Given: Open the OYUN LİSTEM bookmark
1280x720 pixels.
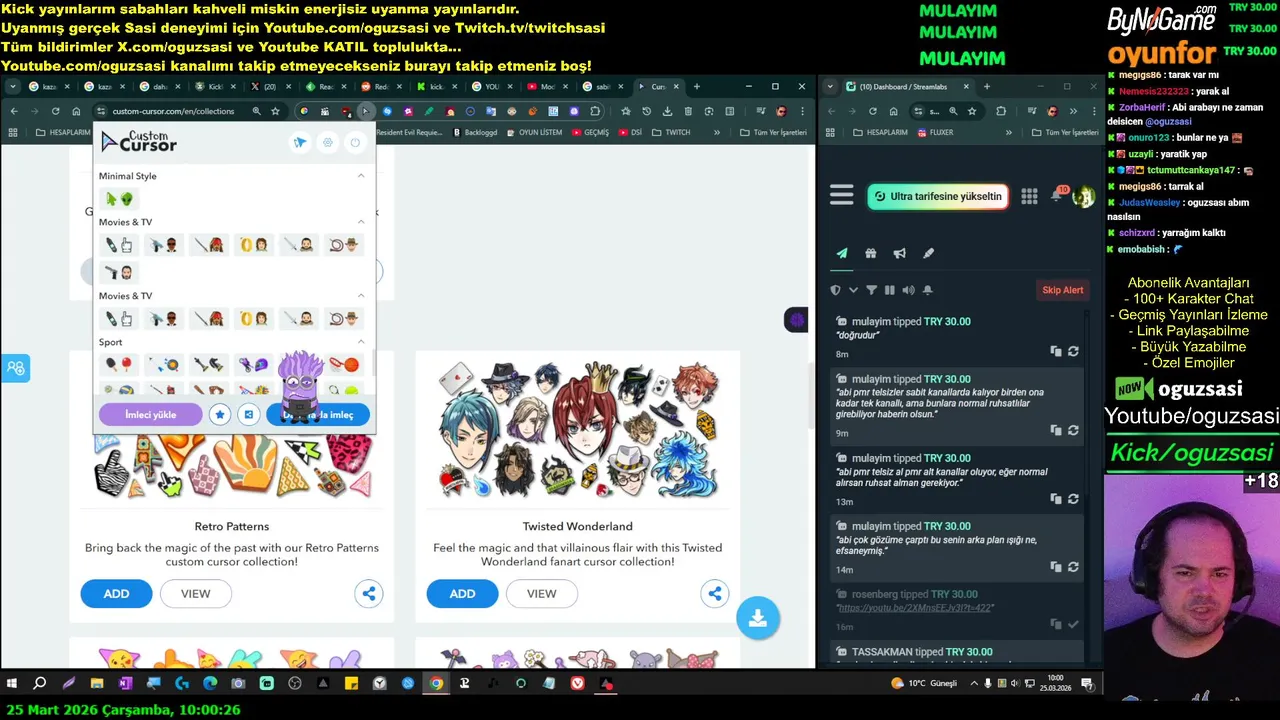Looking at the screenshot, I should [x=533, y=132].
